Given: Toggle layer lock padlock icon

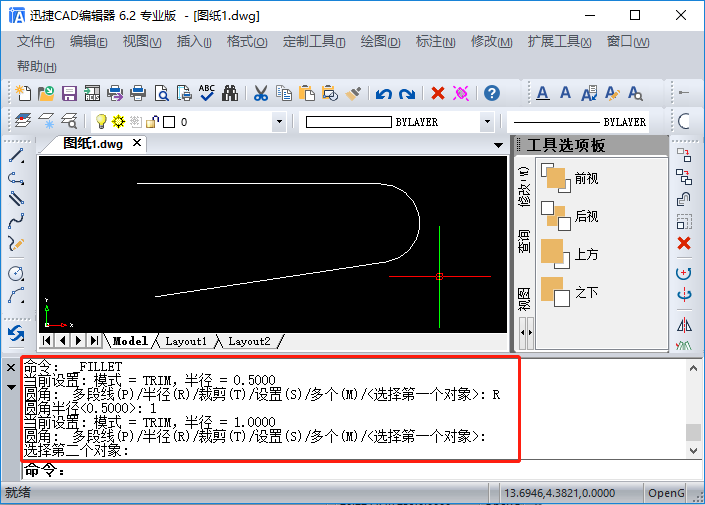Looking at the screenshot, I should (152, 121).
